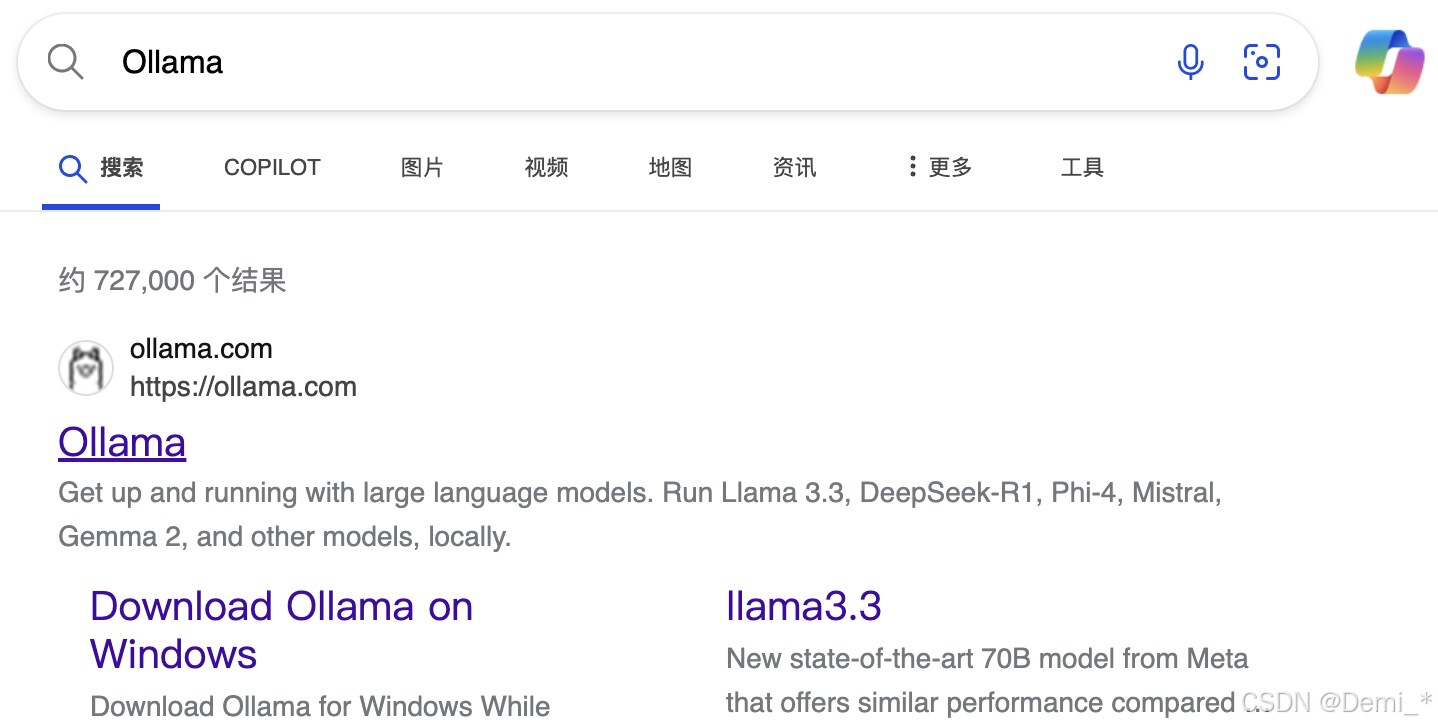Open visual search camera icon
Screen dimensions: 1438x728
1262,62
